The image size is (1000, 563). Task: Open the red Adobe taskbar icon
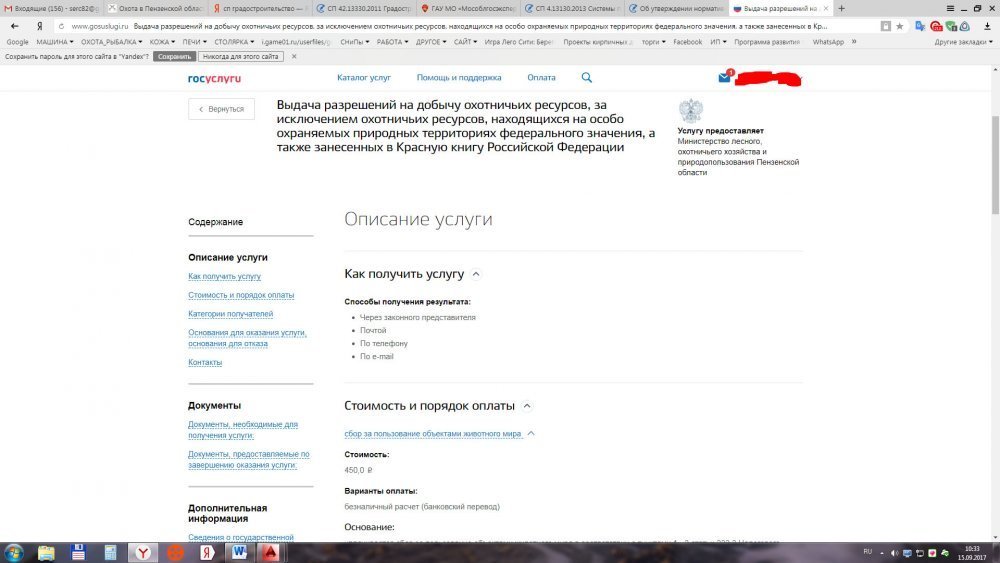click(x=270, y=553)
